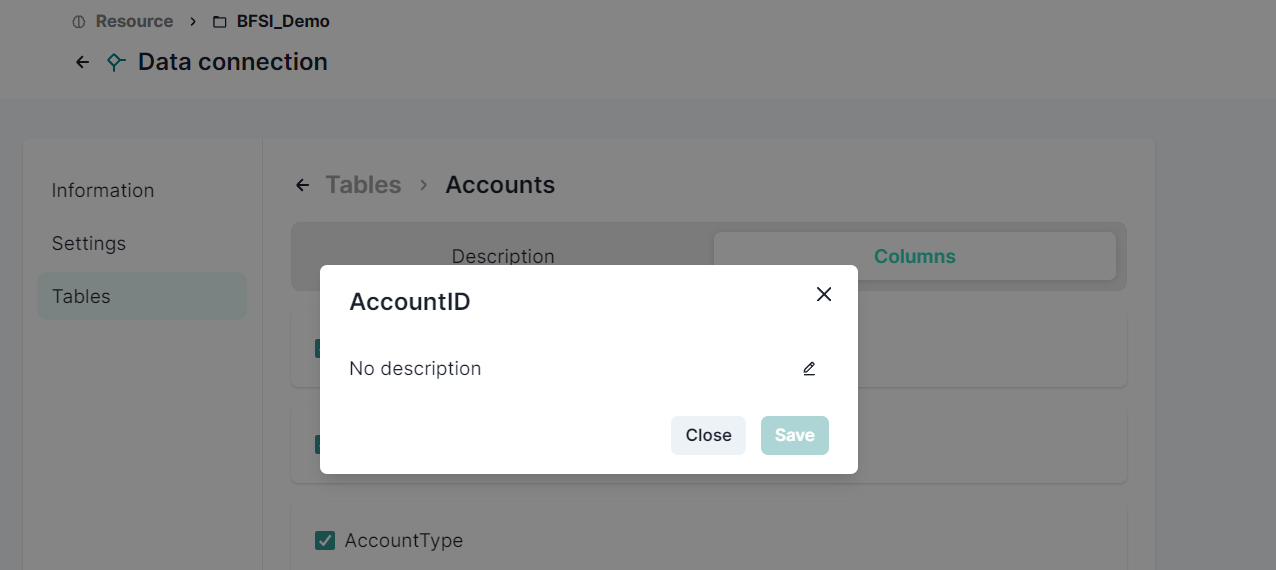Open Information in the left sidebar
The width and height of the screenshot is (1276, 570).
[103, 190]
